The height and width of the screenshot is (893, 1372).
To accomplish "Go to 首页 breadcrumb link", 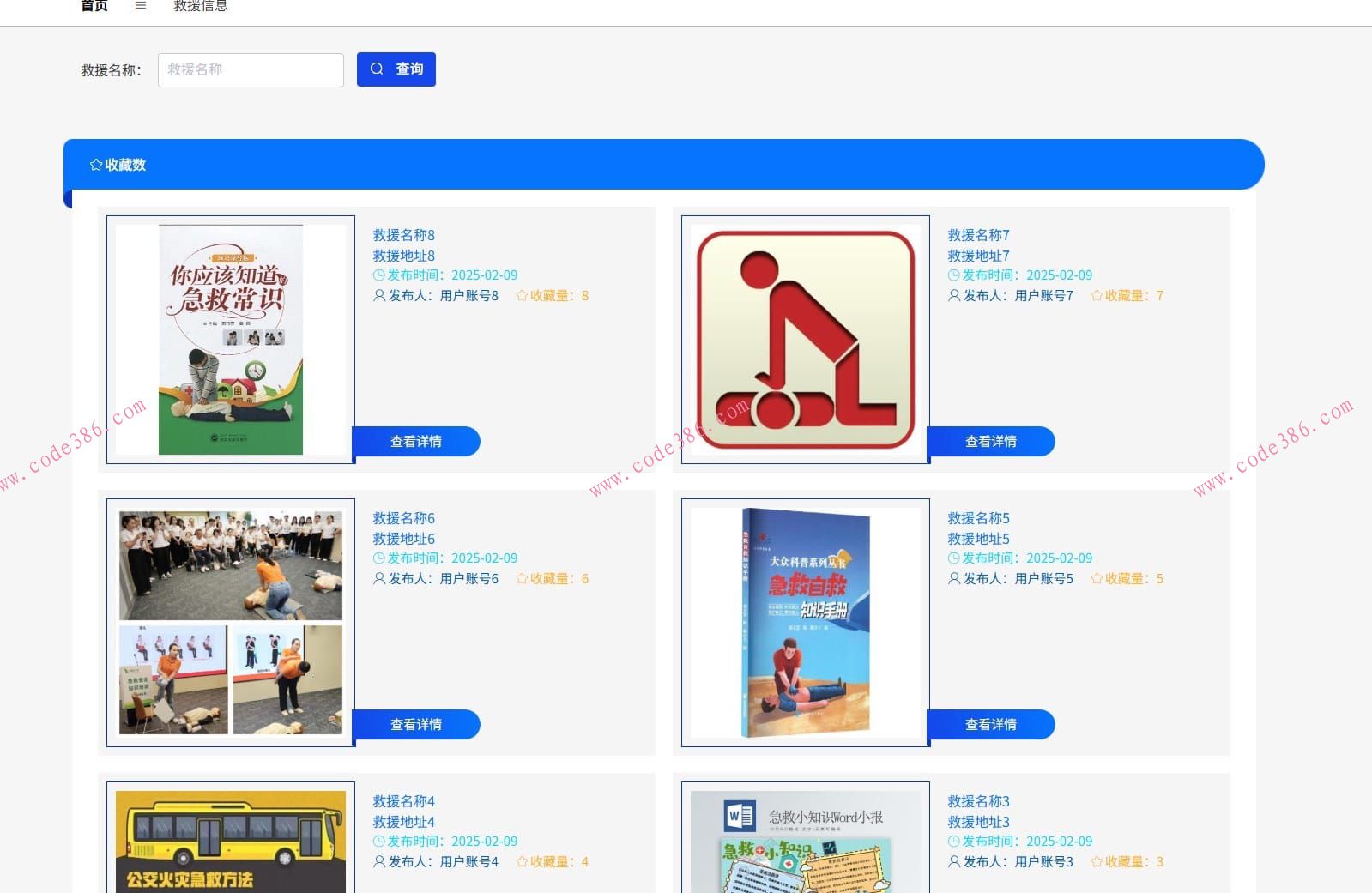I will click(x=94, y=6).
